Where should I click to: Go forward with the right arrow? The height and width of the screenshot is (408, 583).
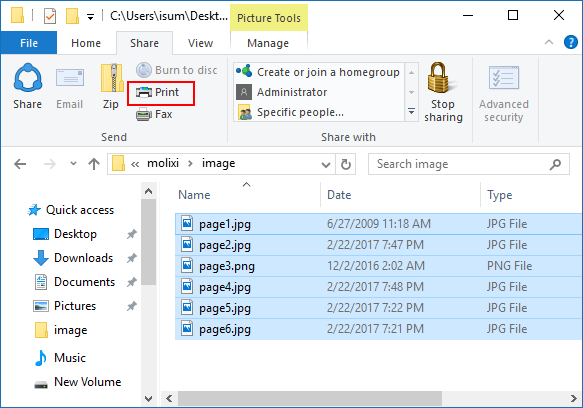coord(49,164)
